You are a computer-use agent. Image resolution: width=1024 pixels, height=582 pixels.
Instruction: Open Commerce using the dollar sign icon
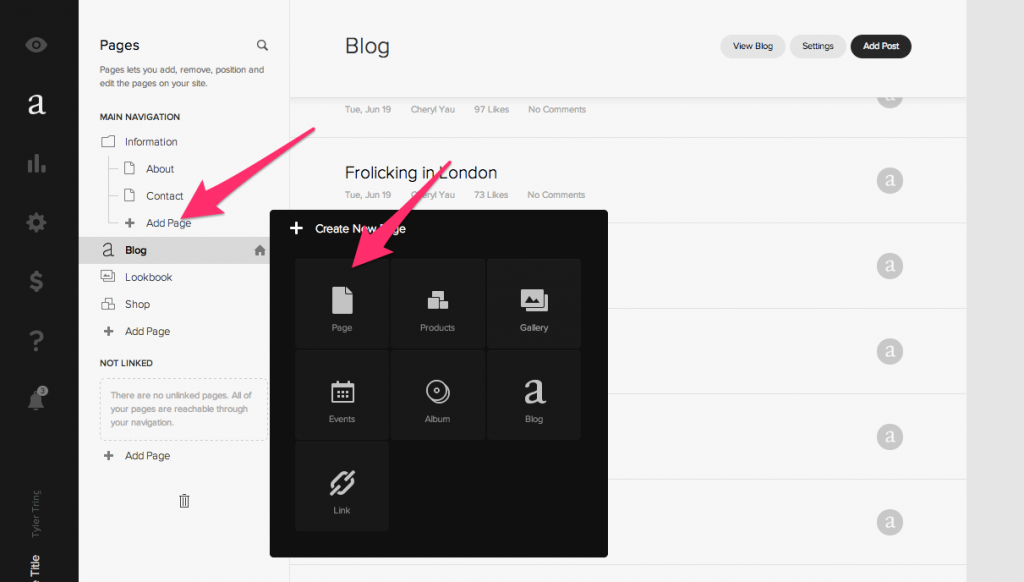pyautogui.click(x=36, y=281)
